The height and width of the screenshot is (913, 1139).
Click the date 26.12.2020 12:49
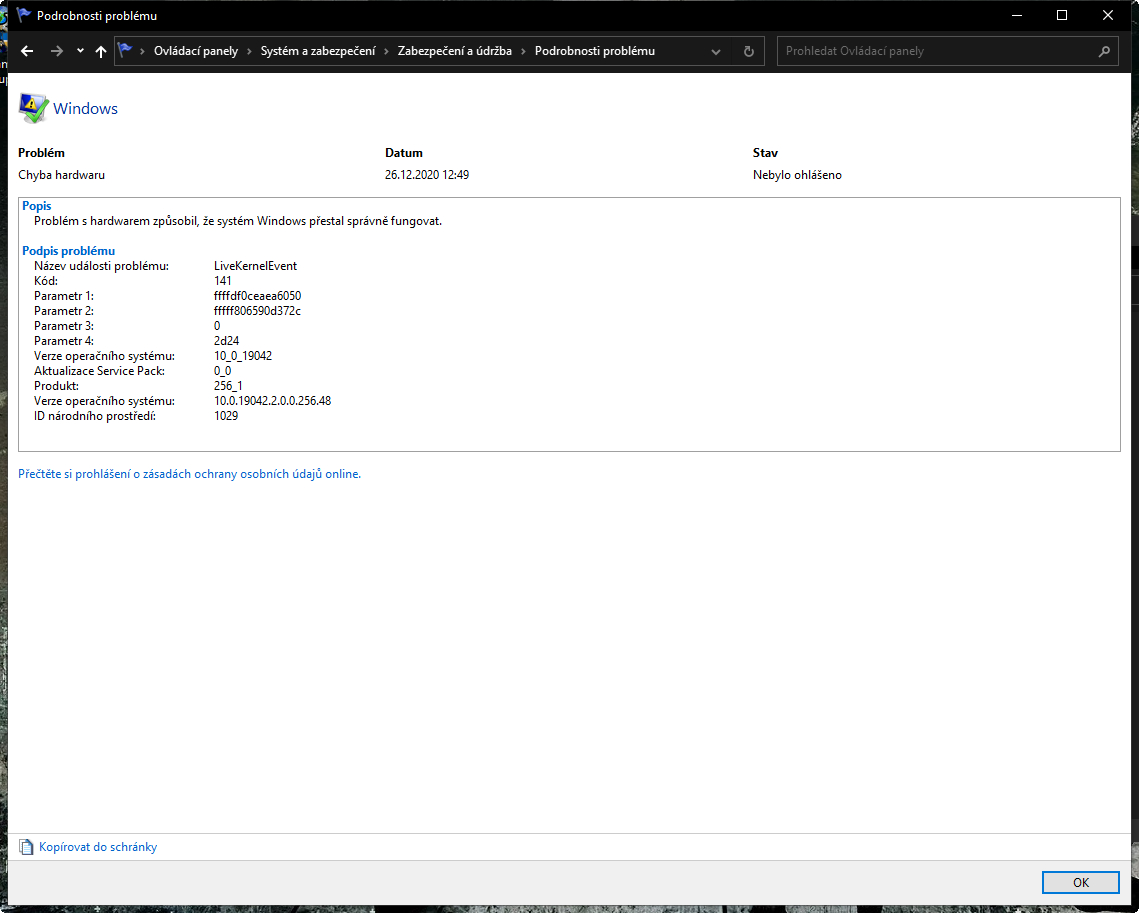coord(427,175)
